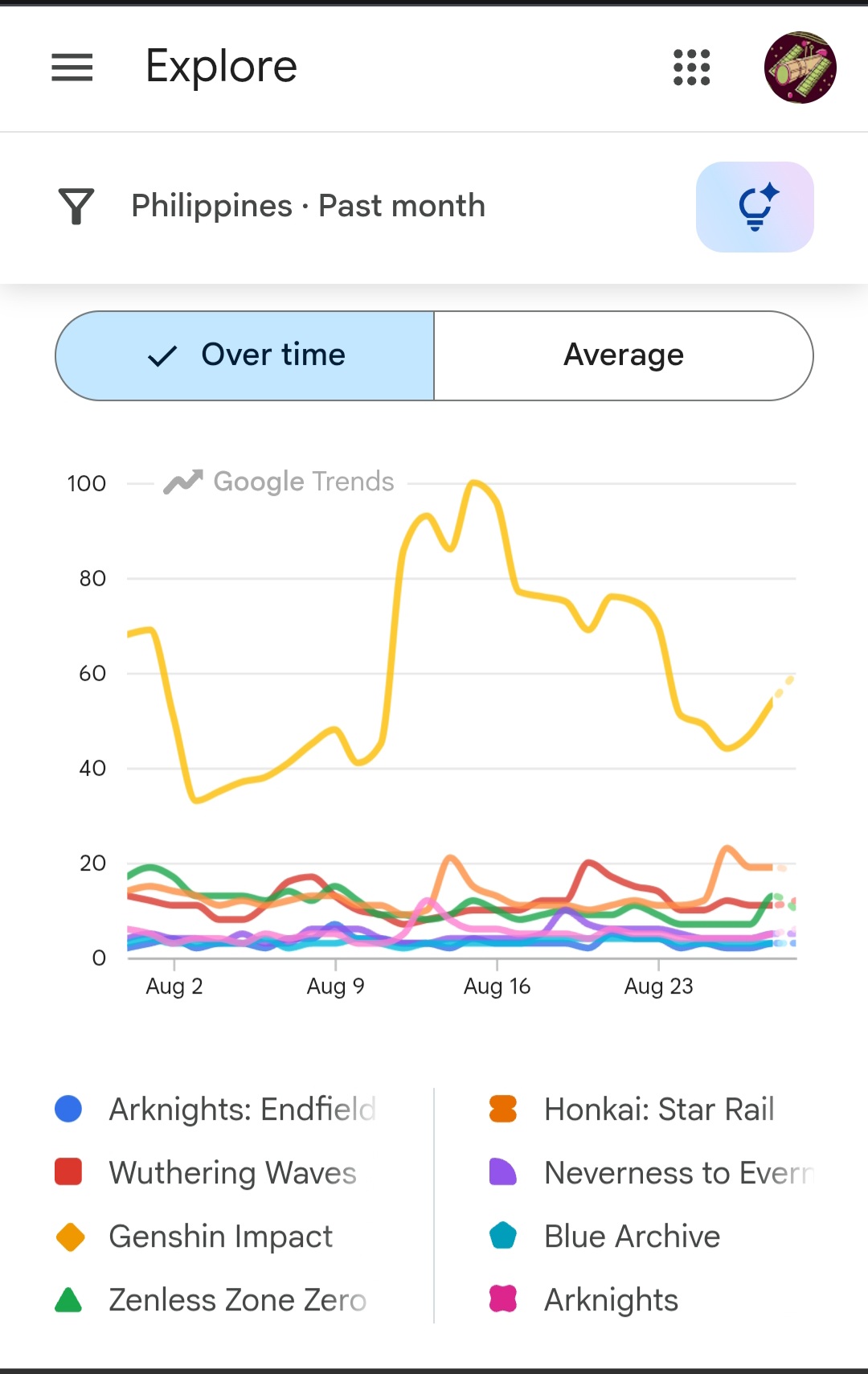Switch to the Average view
Screen dimensions: 868x1374
[x=624, y=355]
